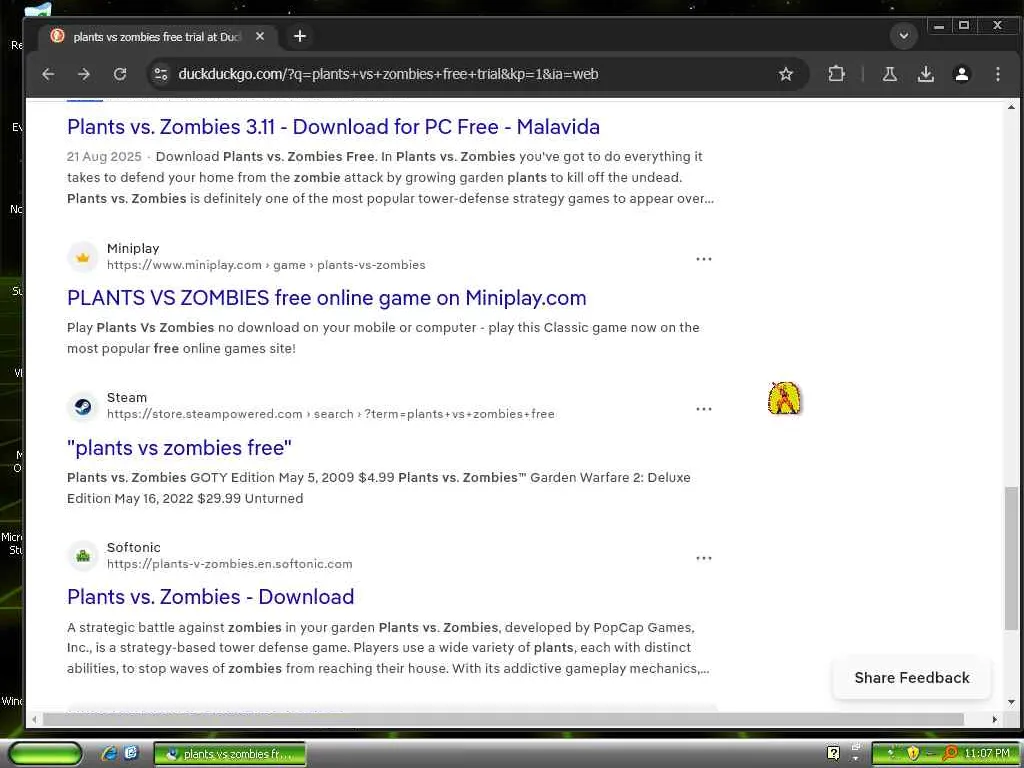
Task: Click the help question mark tray icon
Action: tap(833, 753)
